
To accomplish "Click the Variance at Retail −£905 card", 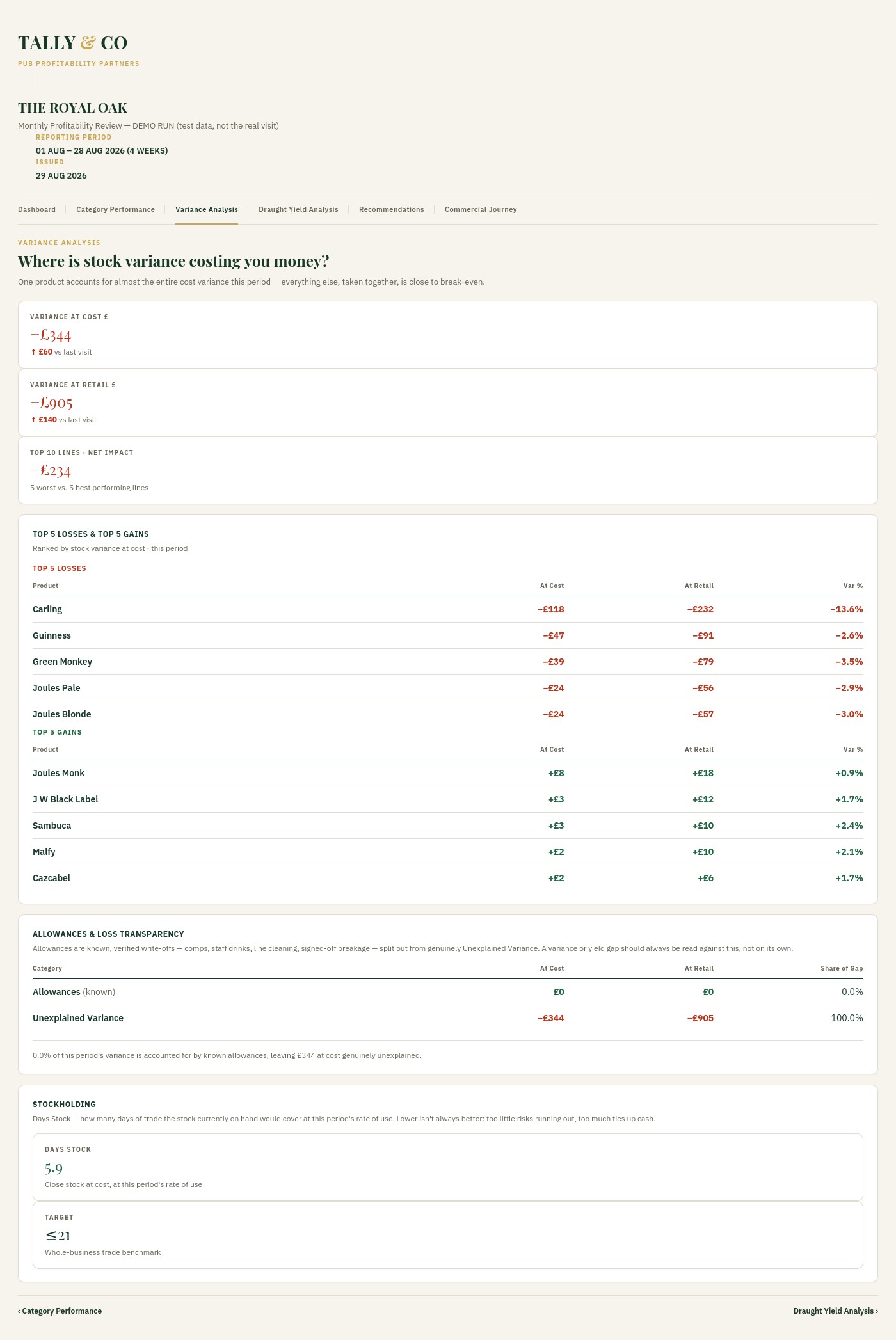I will click(448, 403).
